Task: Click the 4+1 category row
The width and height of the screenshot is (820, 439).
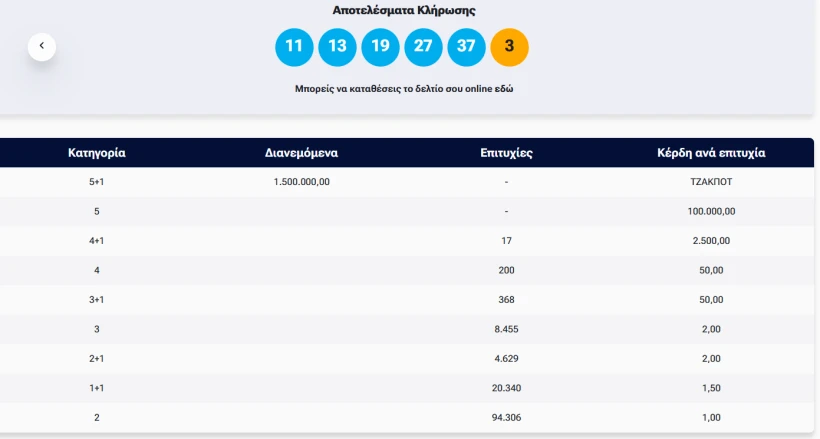Action: pyautogui.click(x=96, y=240)
